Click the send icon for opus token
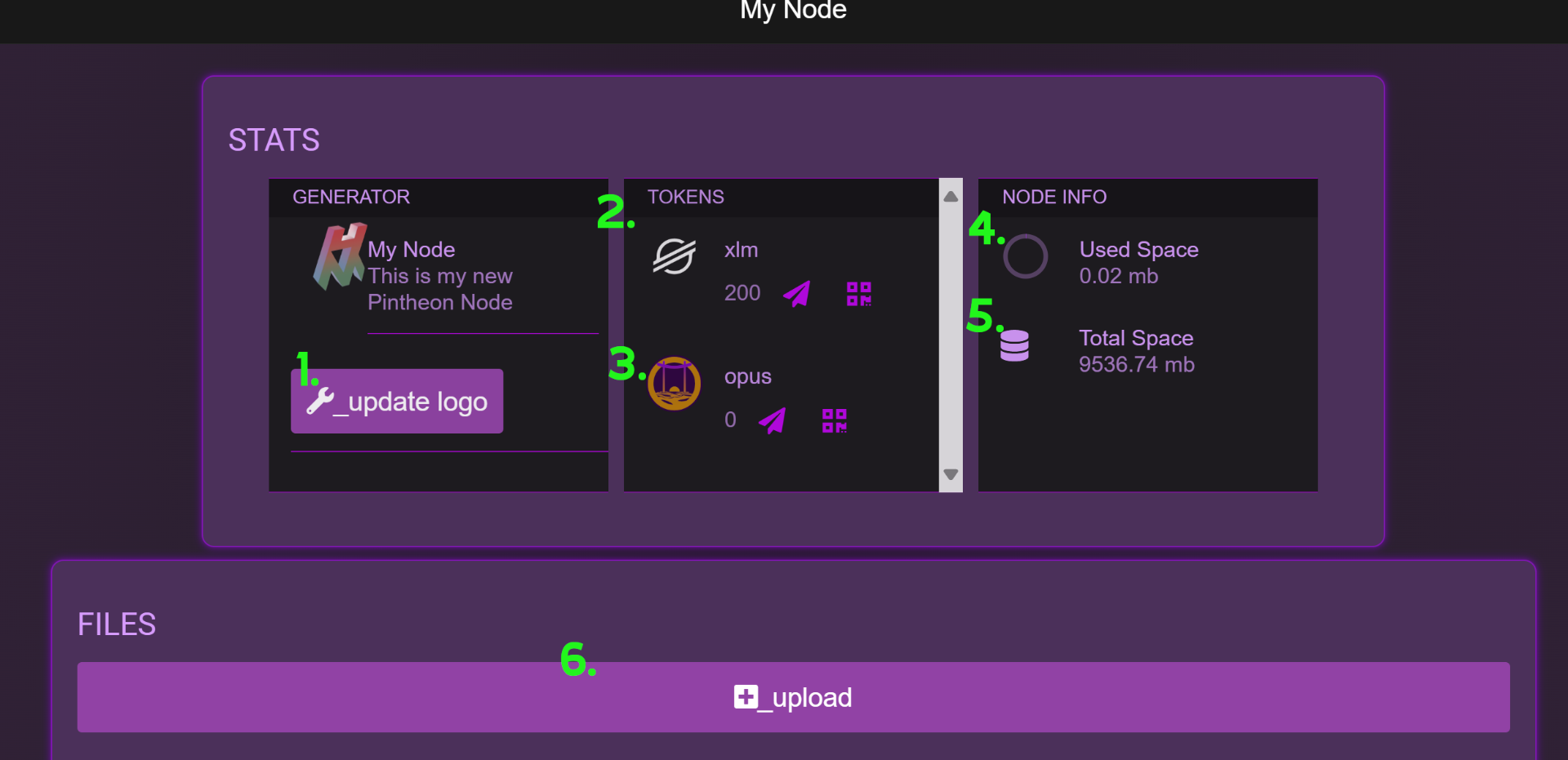Screen dimensions: 1568x760 [x=772, y=420]
